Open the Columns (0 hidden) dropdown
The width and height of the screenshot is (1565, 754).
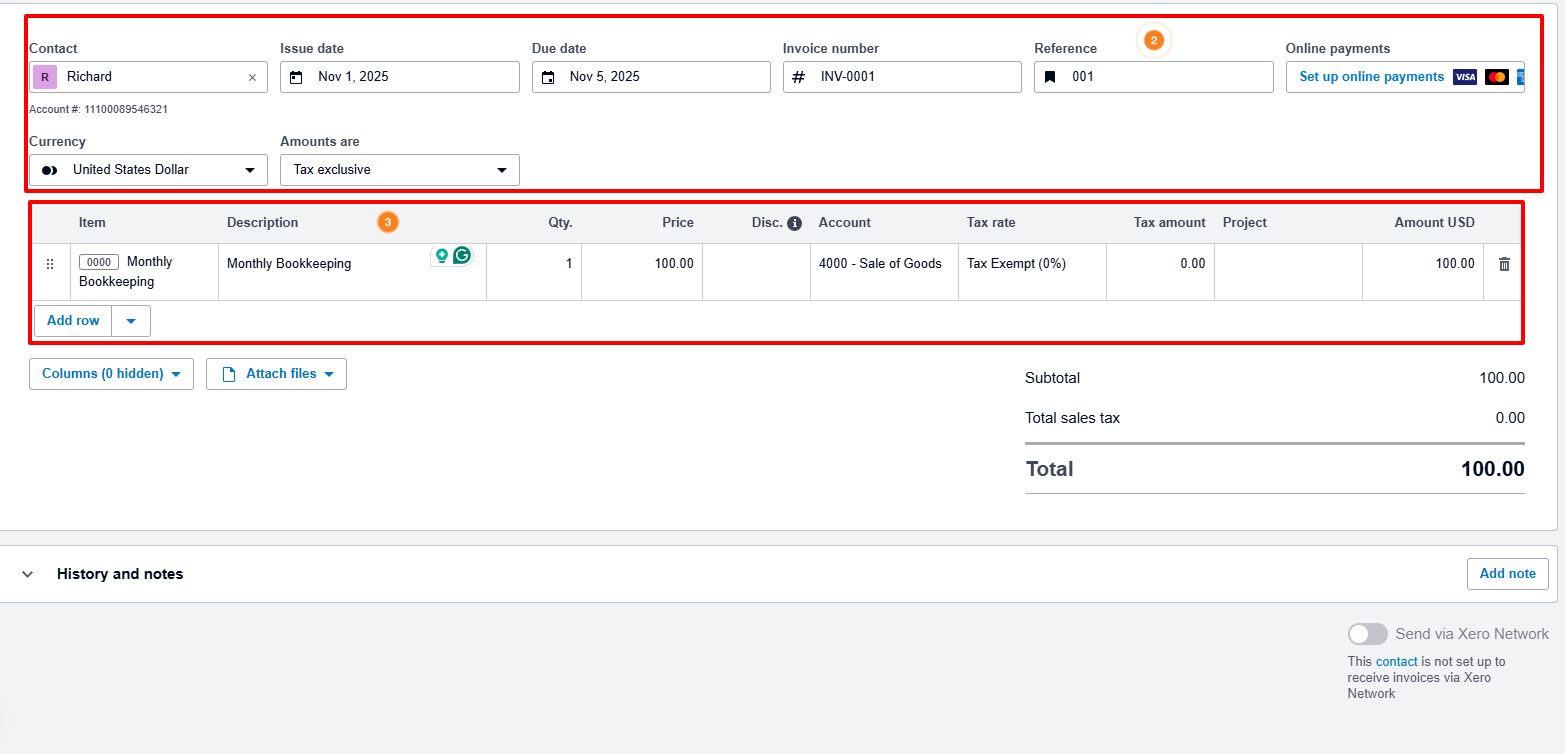pyautogui.click(x=111, y=373)
